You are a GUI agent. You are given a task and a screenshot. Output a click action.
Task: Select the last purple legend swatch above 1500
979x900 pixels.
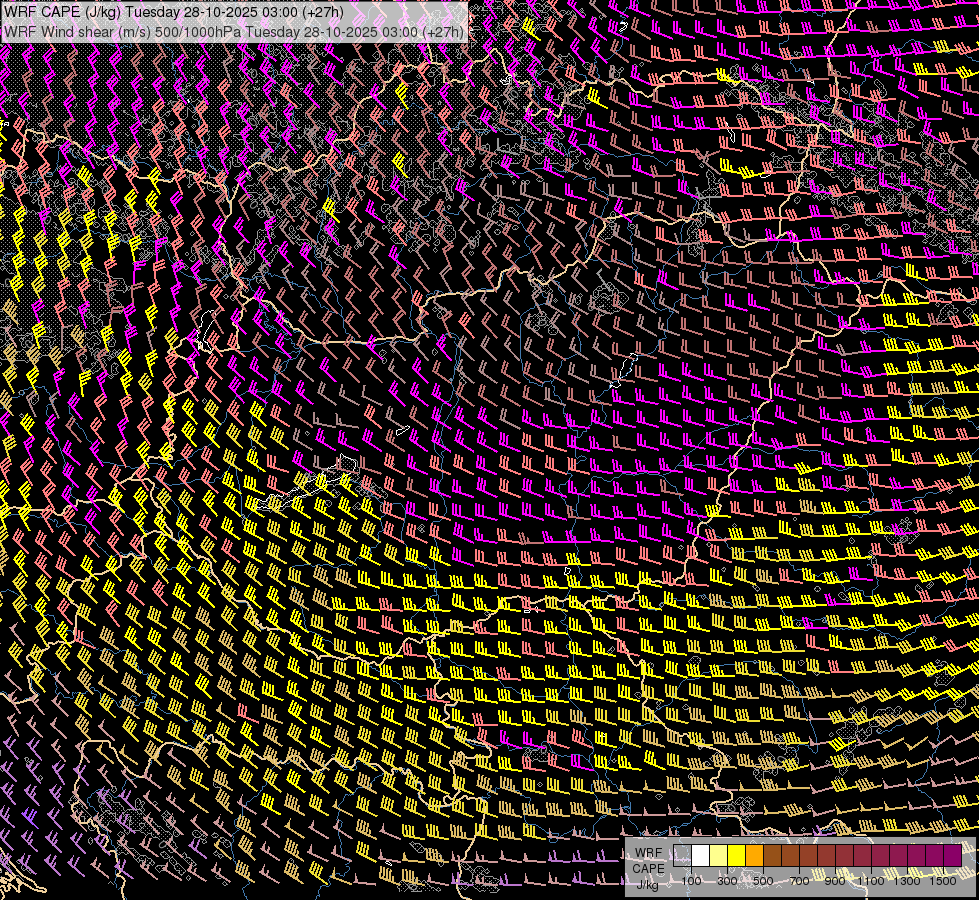pos(953,855)
